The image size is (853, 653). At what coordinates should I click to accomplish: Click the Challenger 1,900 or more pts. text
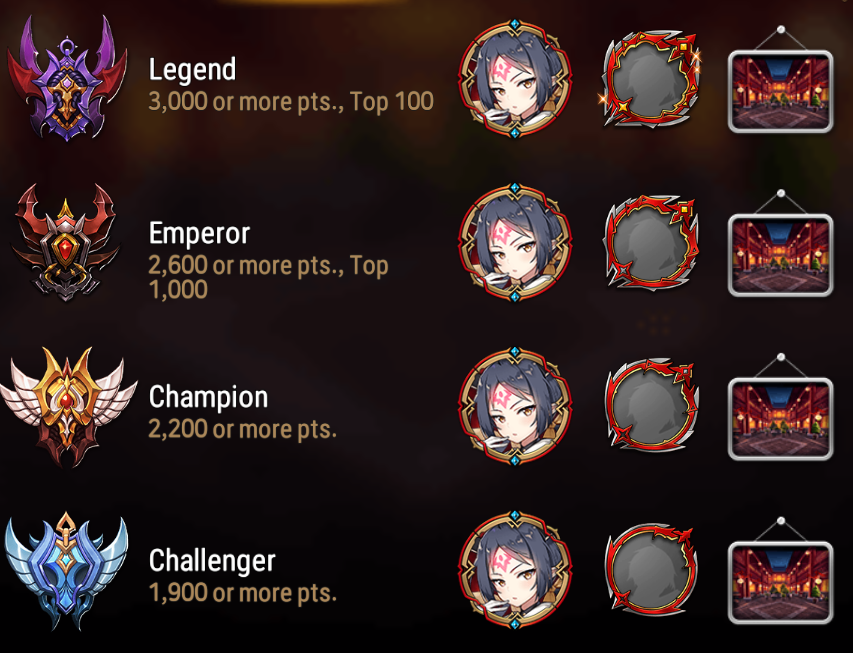click(x=243, y=593)
